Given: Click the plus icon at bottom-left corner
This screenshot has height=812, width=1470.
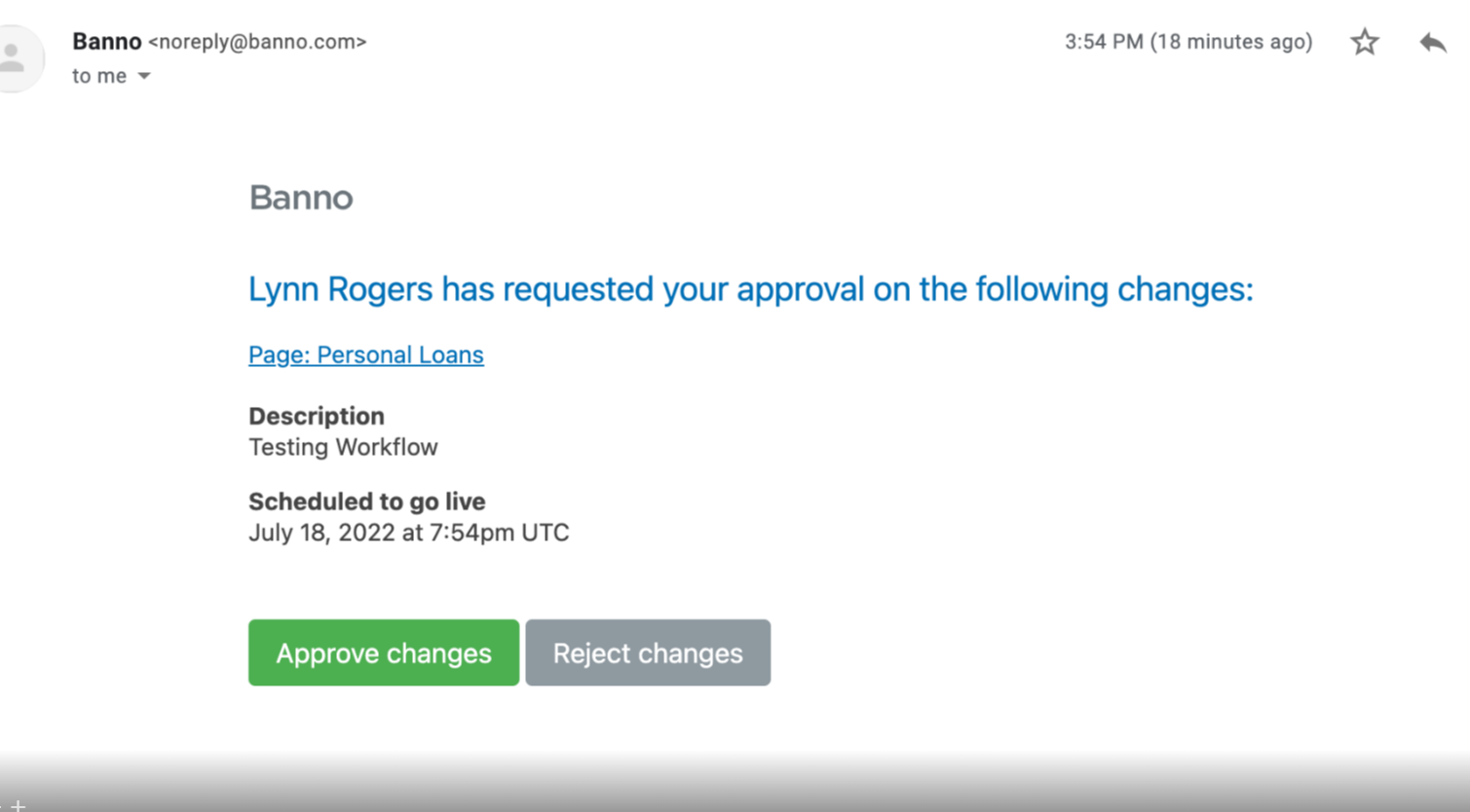Looking at the screenshot, I should [19, 805].
